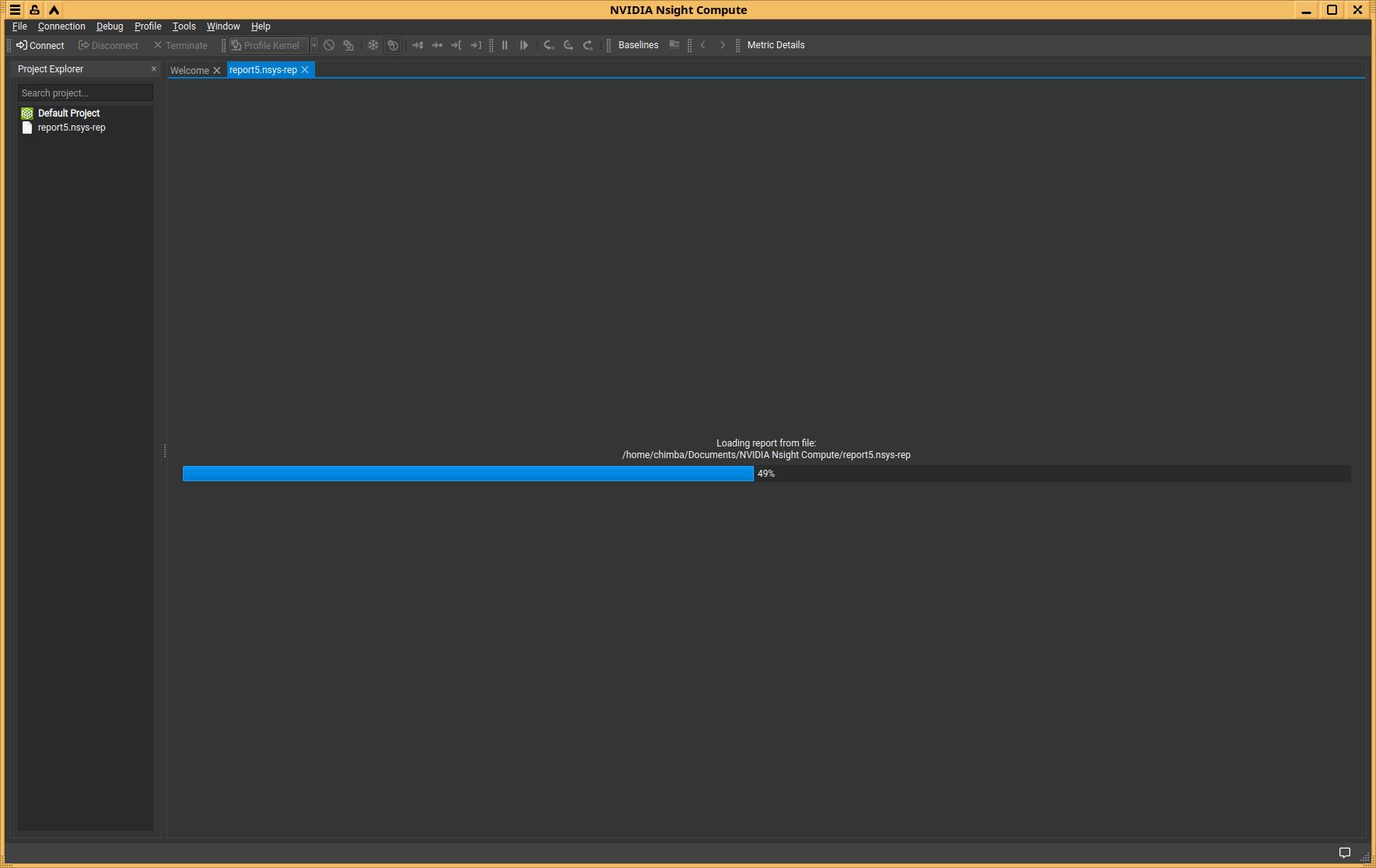This screenshot has height=868, width=1376.
Task: Click the report5.nsys-rep file icon
Action: [27, 128]
